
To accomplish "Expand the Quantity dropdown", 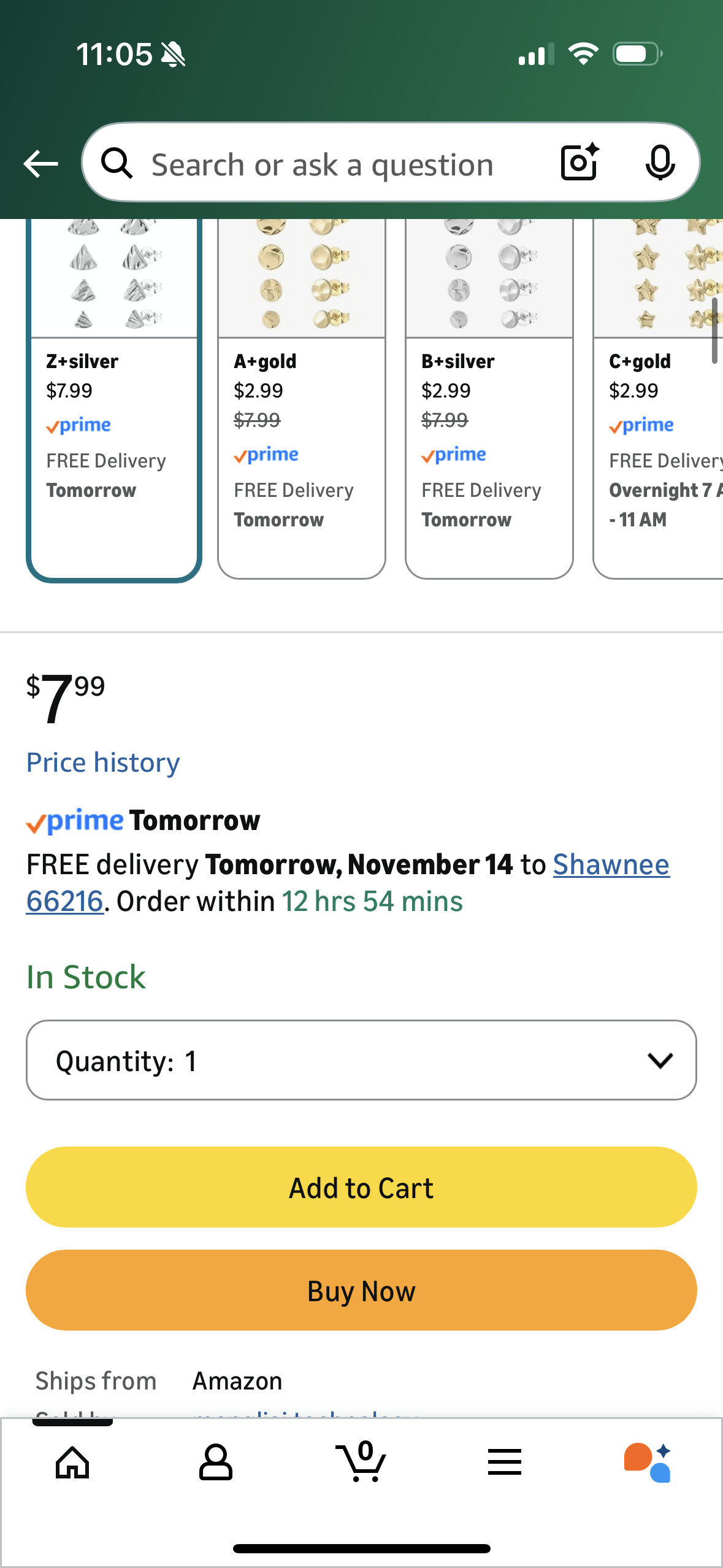I will pos(361,1060).
